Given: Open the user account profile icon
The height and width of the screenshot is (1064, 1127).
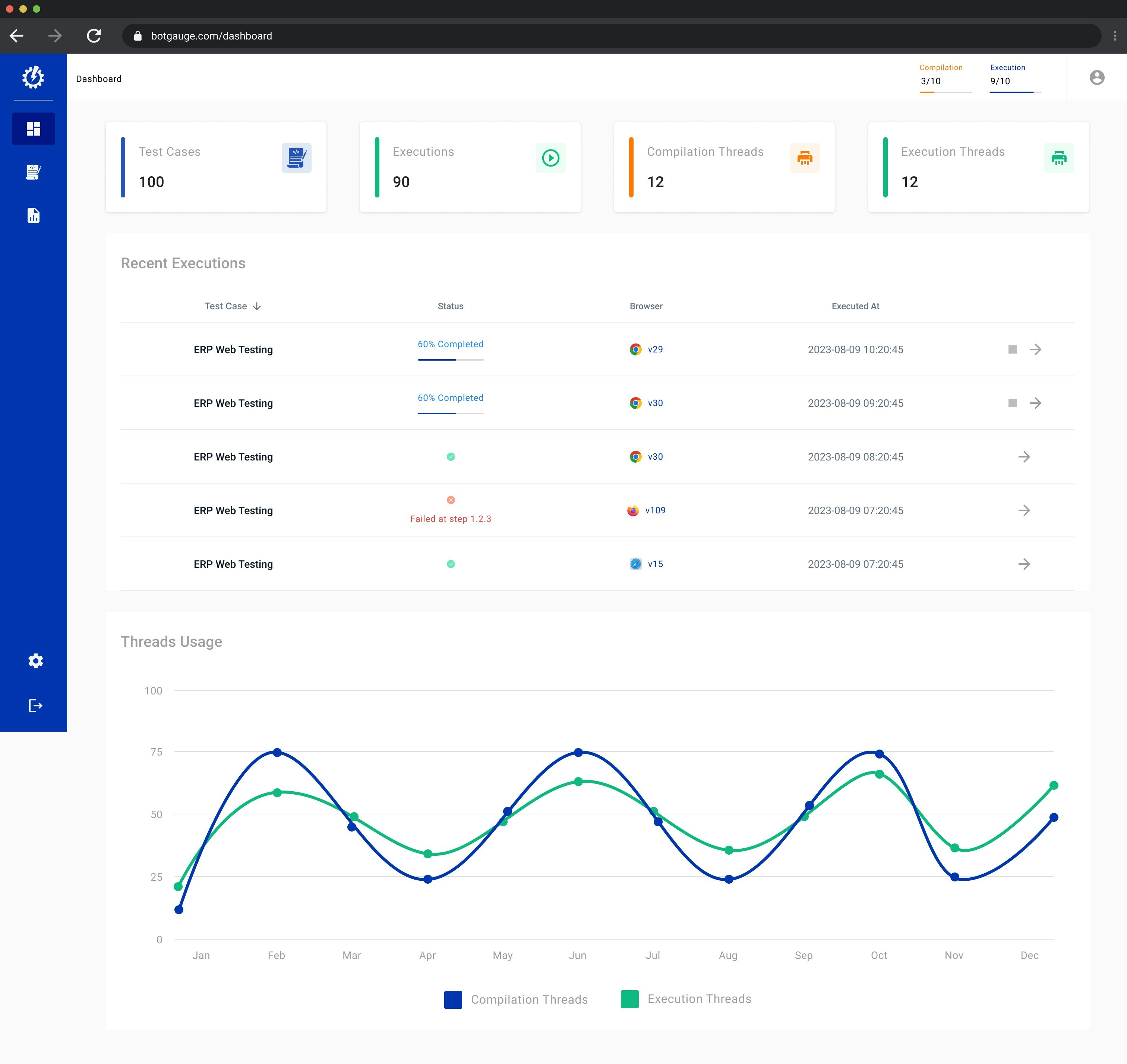Looking at the screenshot, I should pyautogui.click(x=1096, y=78).
